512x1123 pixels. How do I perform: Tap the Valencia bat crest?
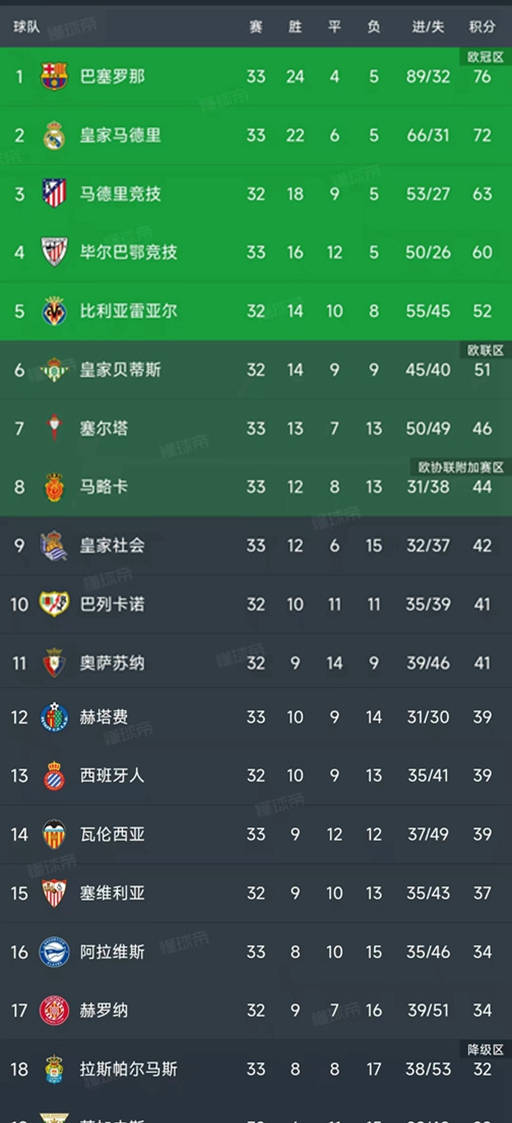coord(54,834)
